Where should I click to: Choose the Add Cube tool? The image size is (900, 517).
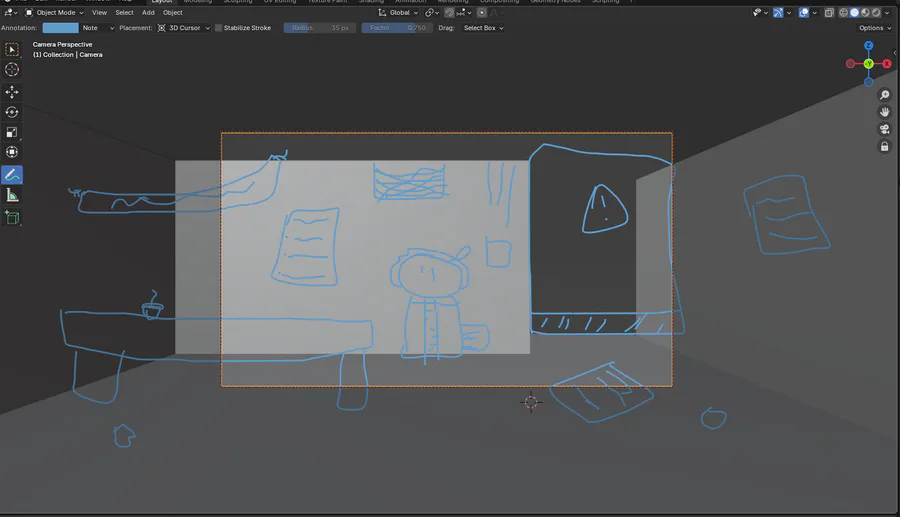click(x=11, y=218)
